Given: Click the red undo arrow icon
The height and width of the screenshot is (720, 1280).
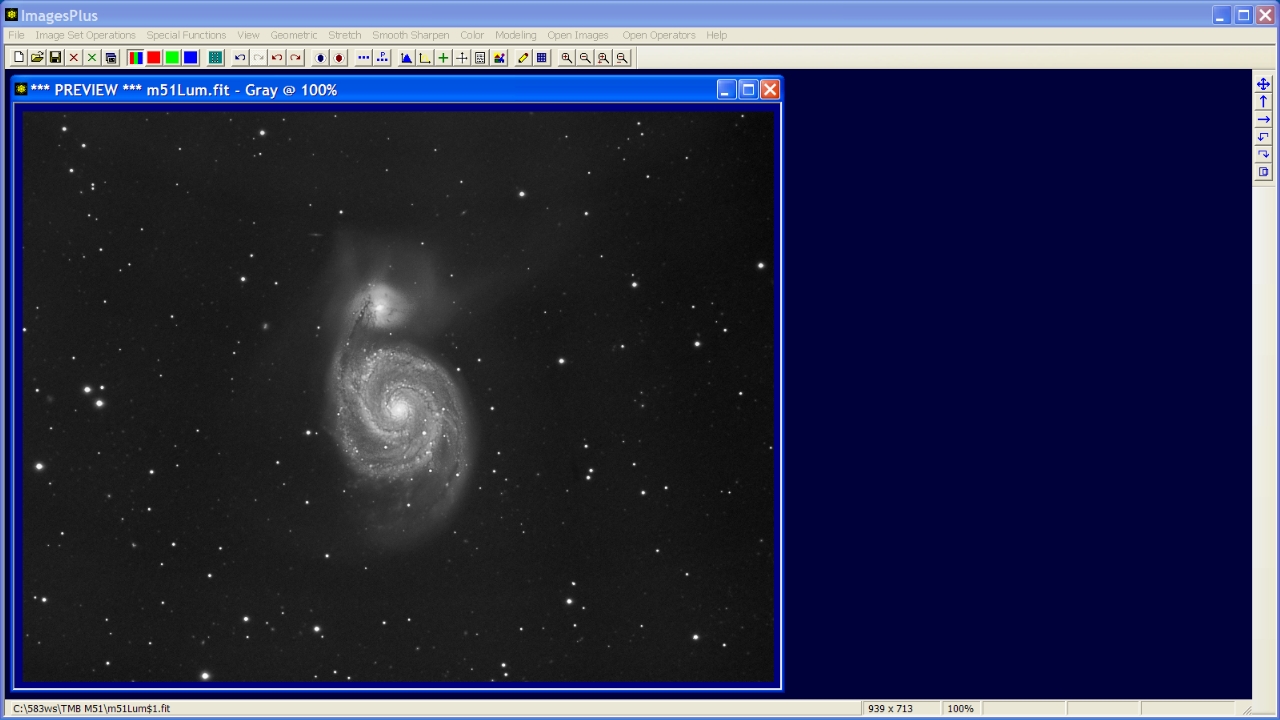Looking at the screenshot, I should tap(277, 58).
